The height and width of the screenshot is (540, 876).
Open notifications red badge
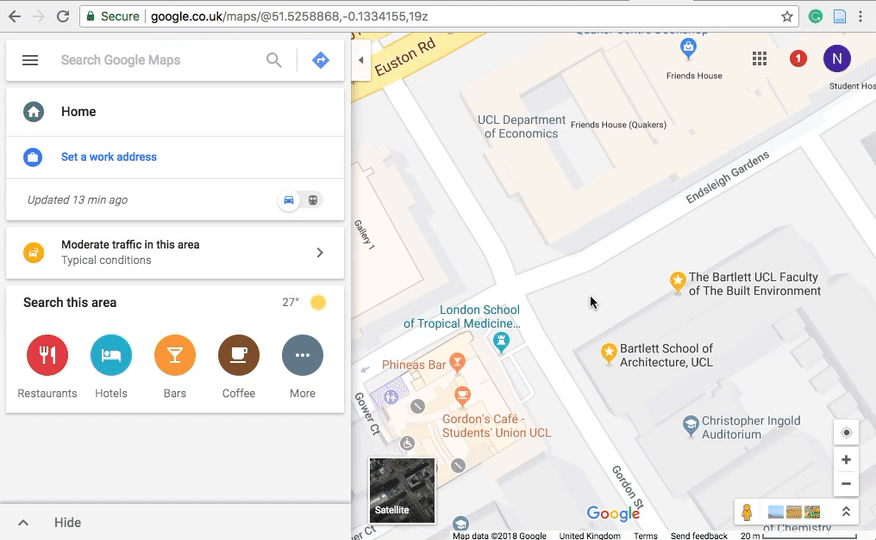(798, 58)
